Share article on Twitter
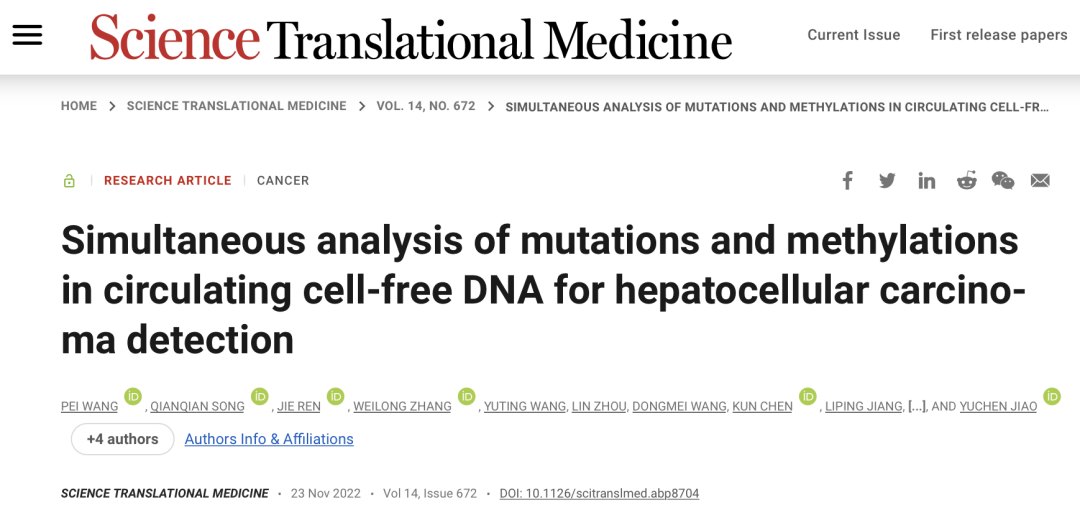This screenshot has width=1080, height=510. (887, 180)
